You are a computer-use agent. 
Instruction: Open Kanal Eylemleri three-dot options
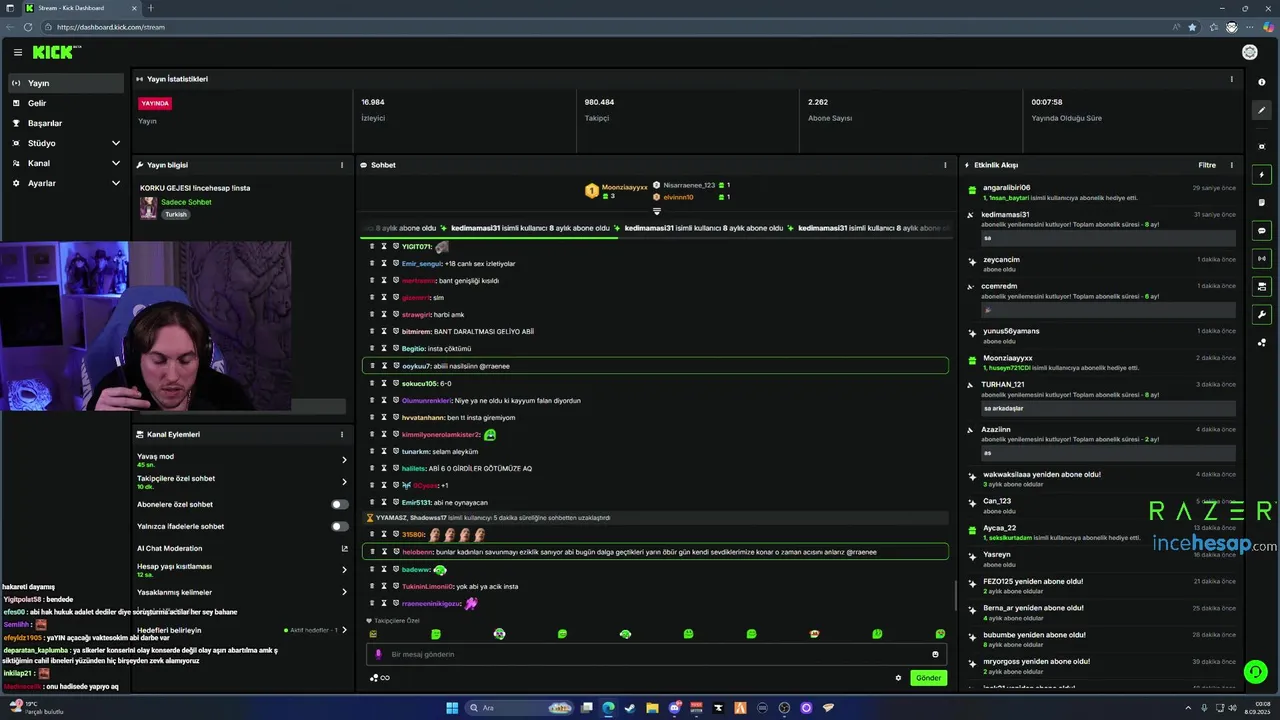pos(342,435)
